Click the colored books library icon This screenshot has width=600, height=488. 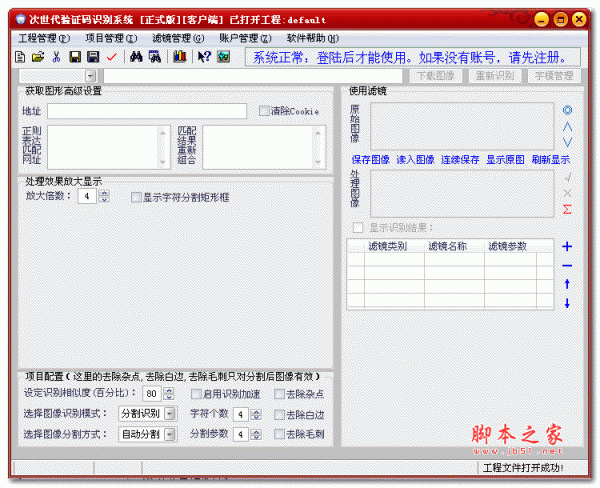[179, 57]
